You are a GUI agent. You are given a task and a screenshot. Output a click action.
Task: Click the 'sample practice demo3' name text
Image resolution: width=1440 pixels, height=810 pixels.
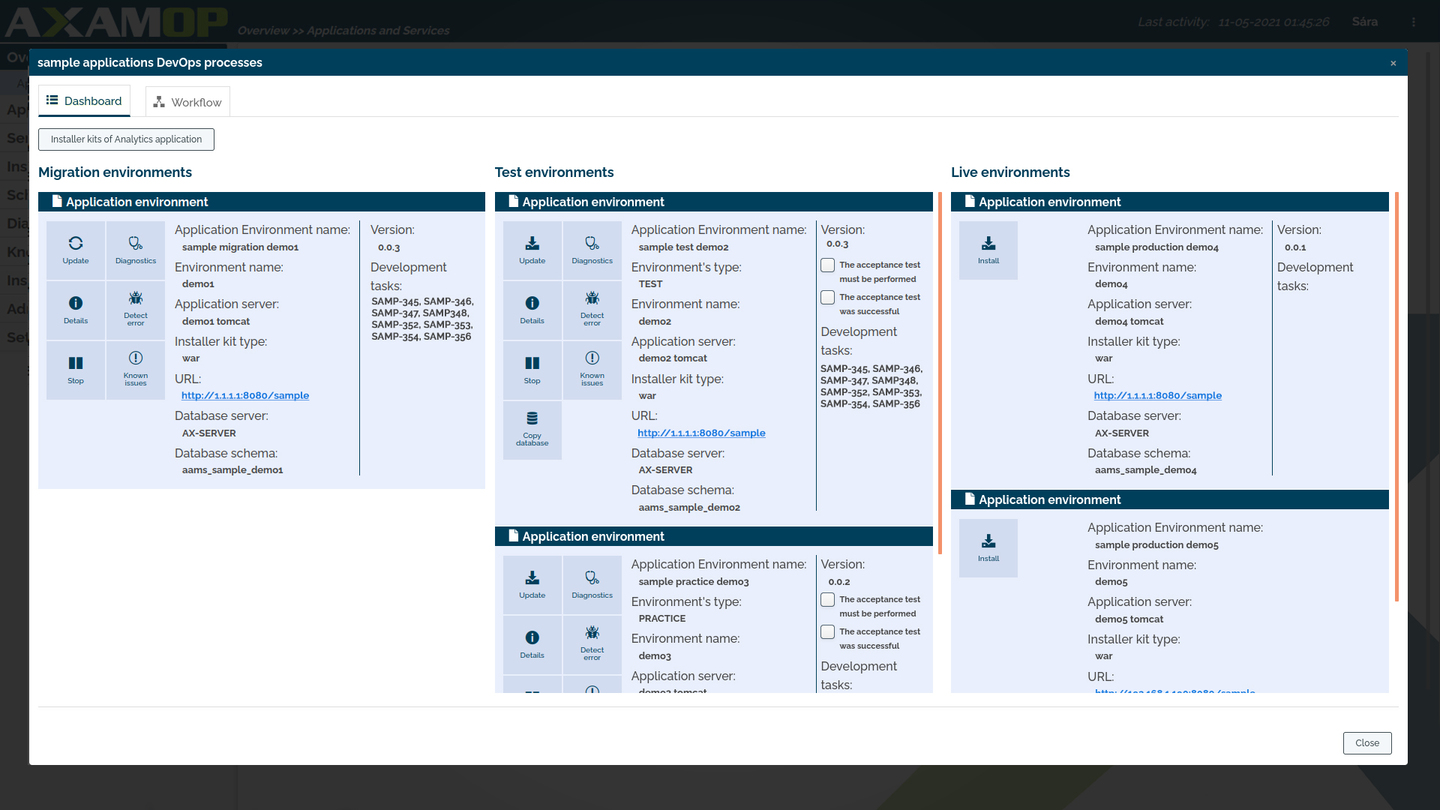point(693,582)
